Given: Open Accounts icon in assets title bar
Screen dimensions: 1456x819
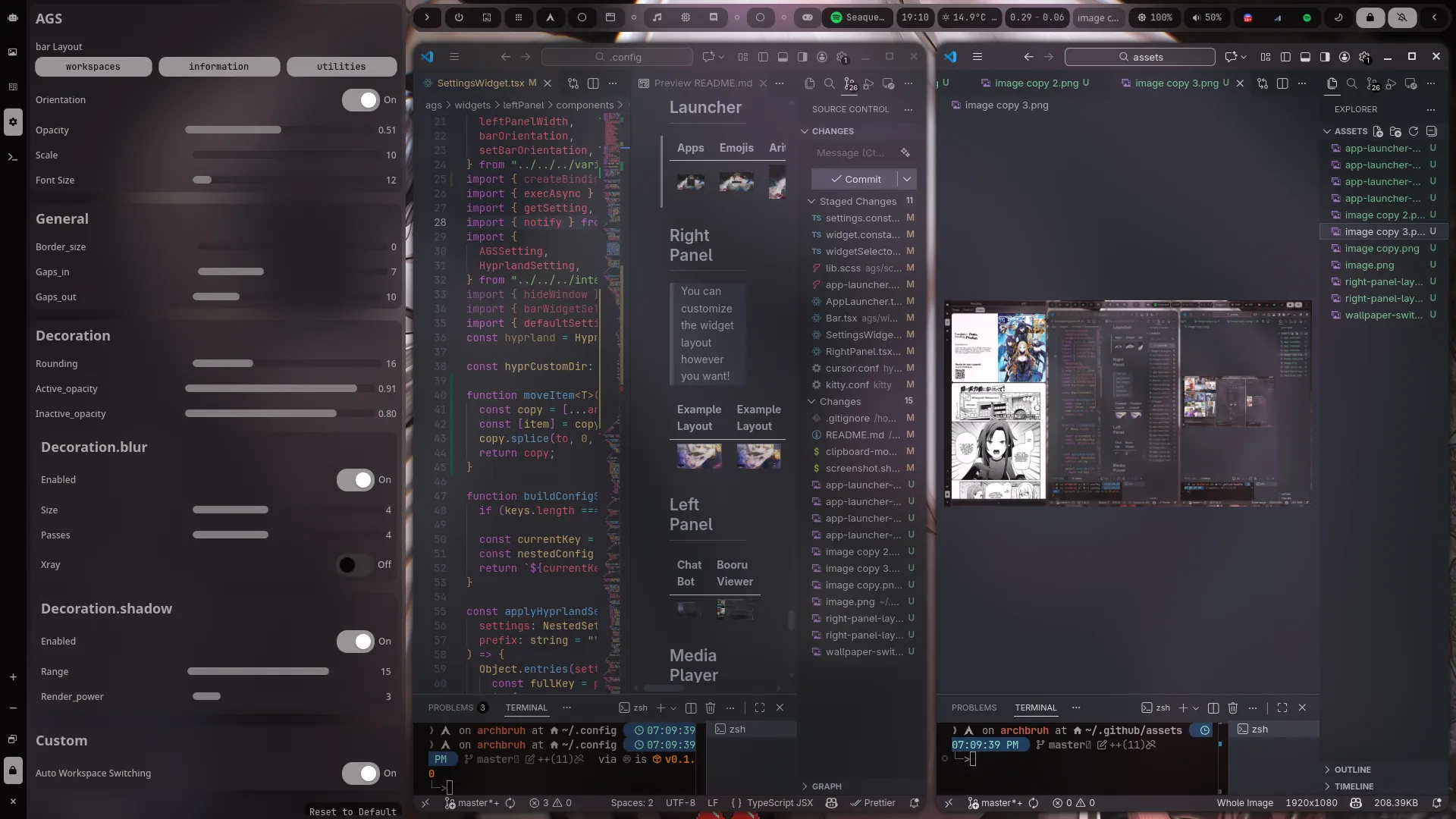Looking at the screenshot, I should click(1345, 57).
